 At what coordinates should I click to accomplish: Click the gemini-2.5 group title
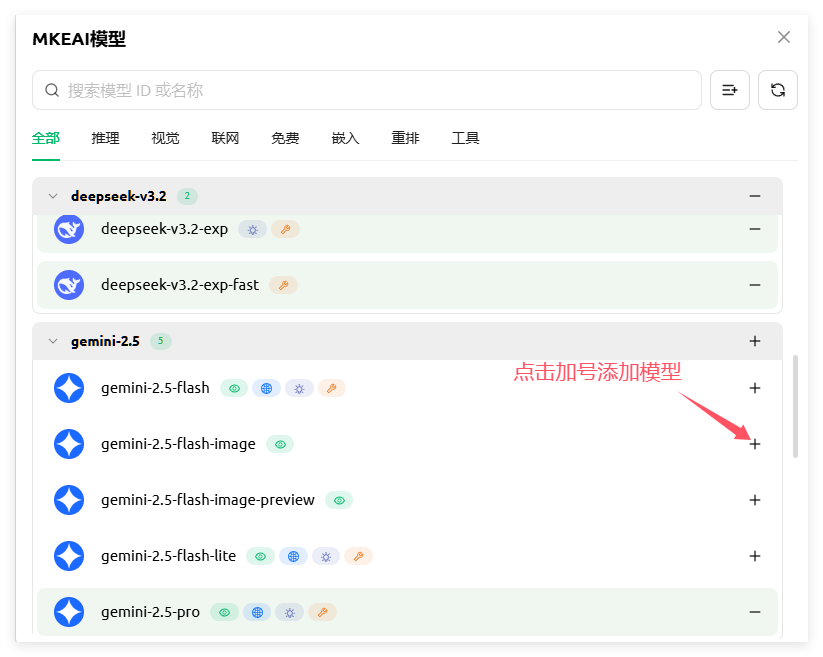105,341
